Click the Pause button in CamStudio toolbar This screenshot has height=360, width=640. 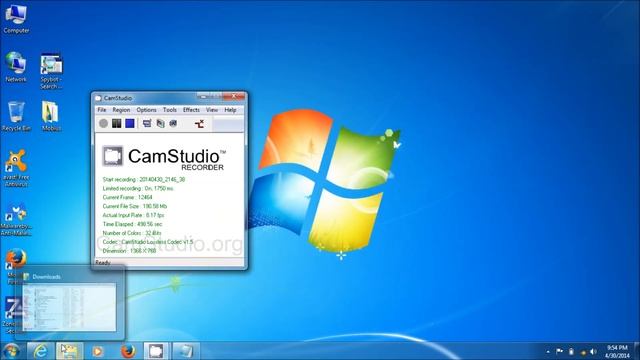click(x=117, y=123)
